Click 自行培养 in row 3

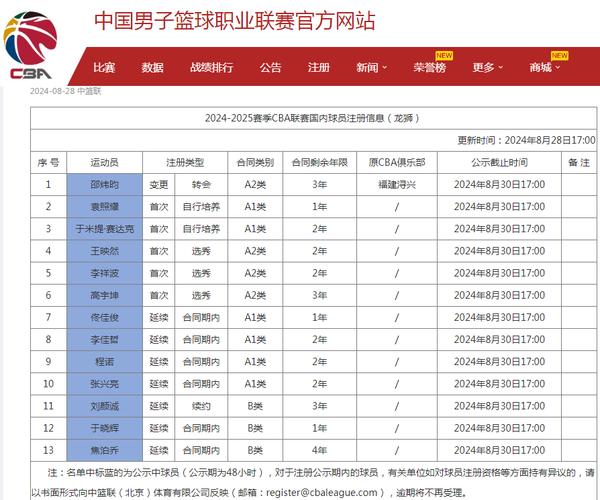(x=201, y=229)
